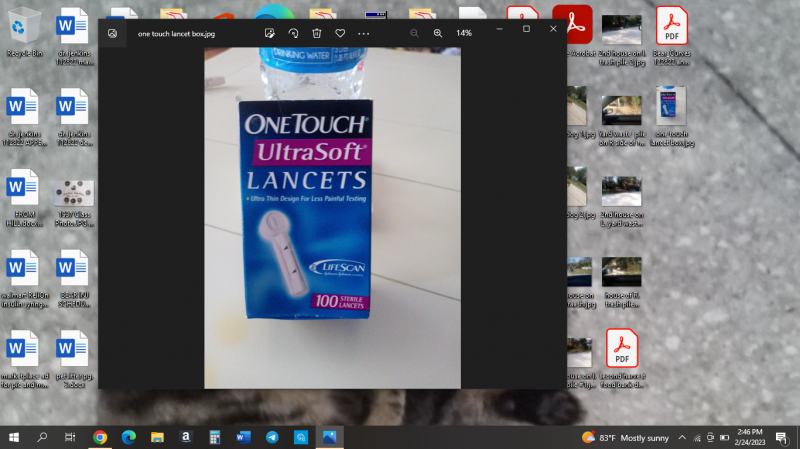Click the Edit image icon in Photos toolbar
Image resolution: width=800 pixels, height=449 pixels.
click(269, 33)
